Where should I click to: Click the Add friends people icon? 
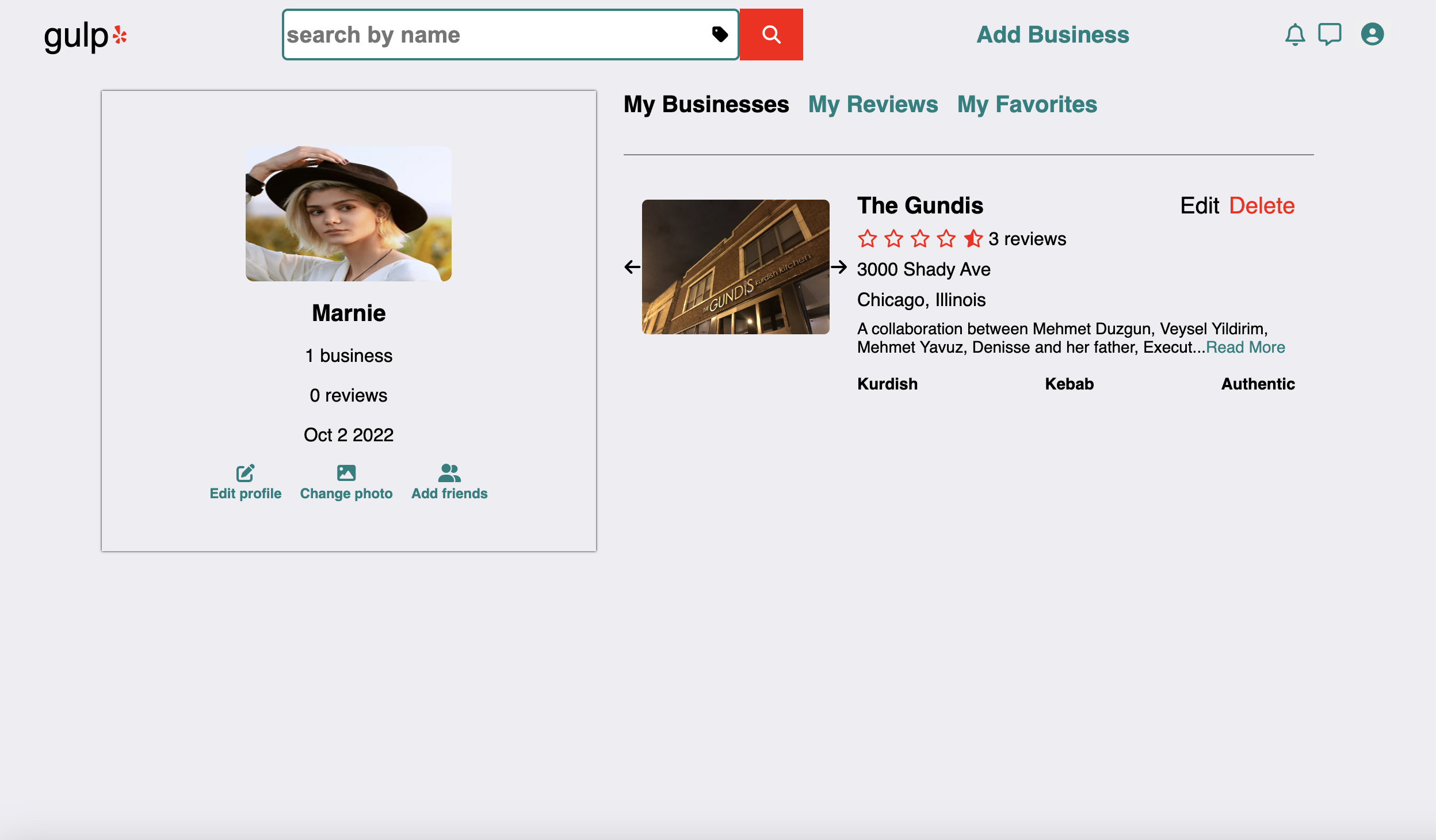coord(449,473)
